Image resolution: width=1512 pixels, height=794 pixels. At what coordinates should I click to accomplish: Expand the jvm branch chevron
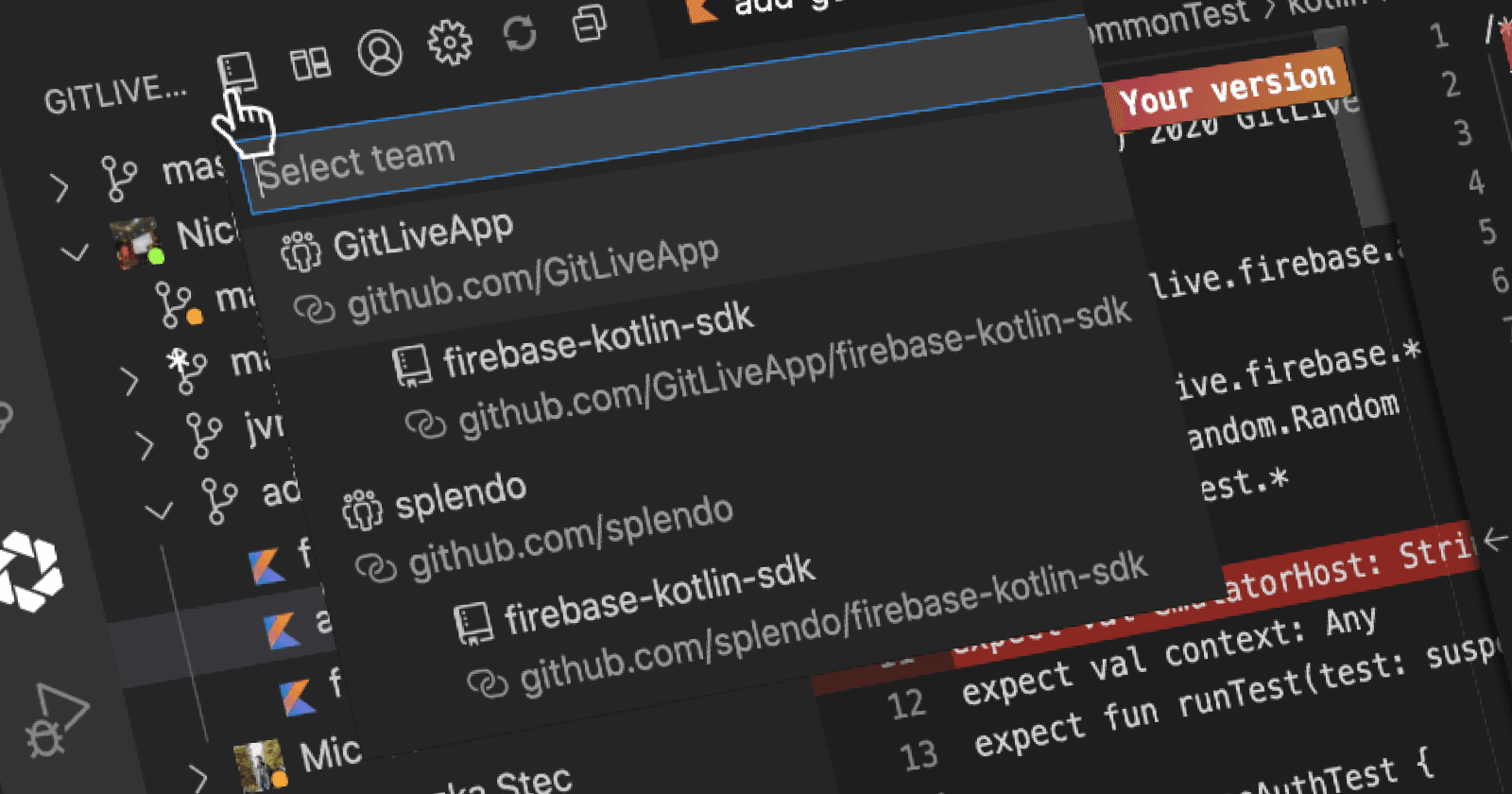click(x=145, y=444)
